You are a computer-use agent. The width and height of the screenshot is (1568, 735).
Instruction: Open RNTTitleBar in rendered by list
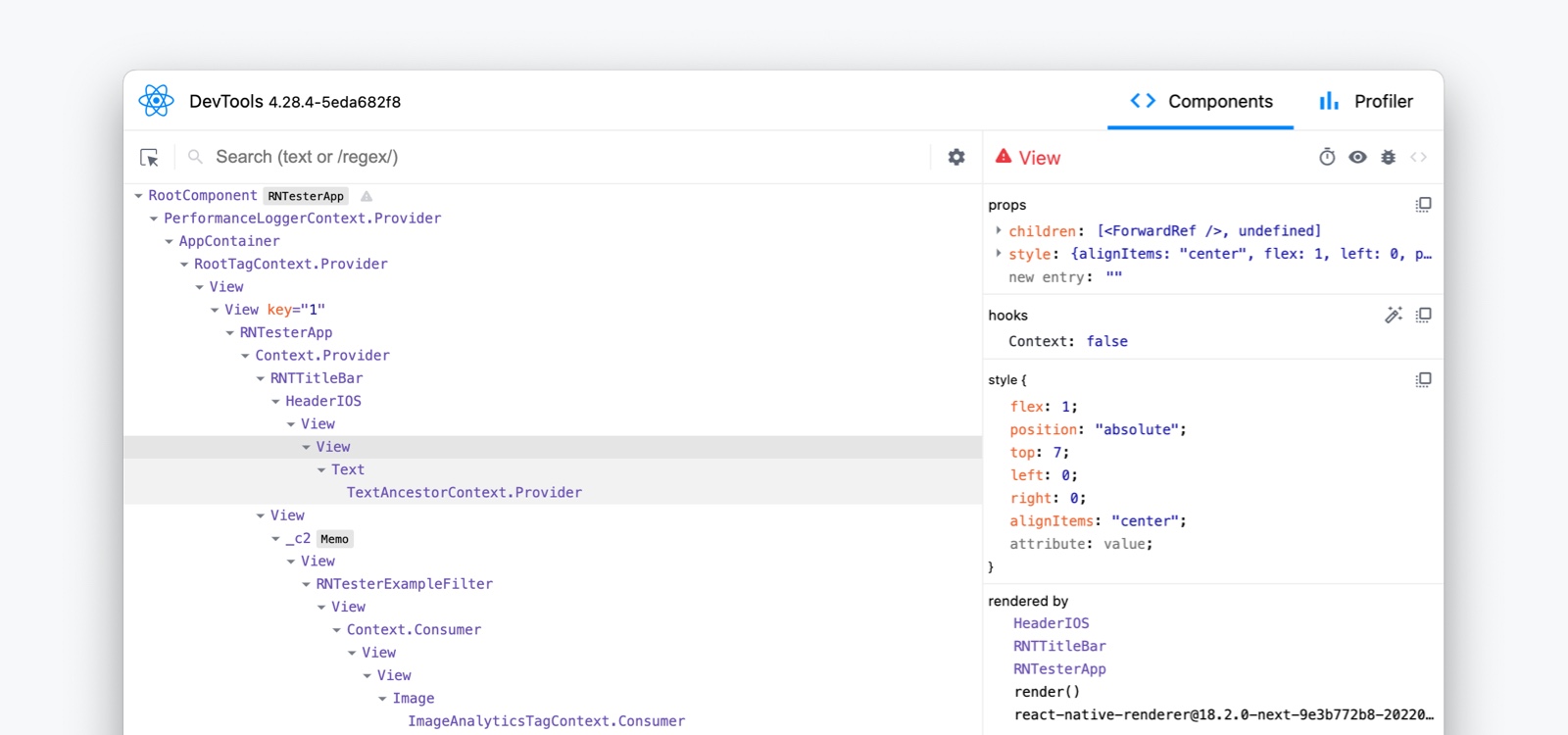tap(1059, 647)
